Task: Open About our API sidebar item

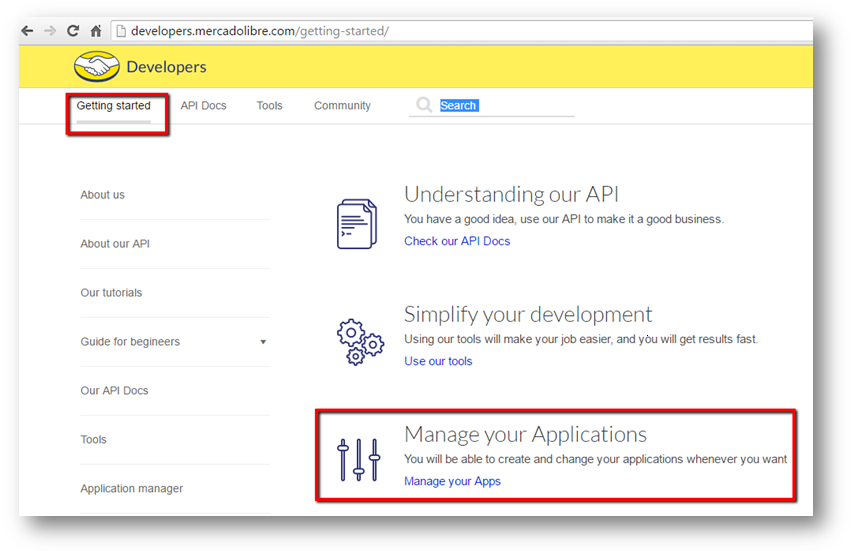Action: tap(115, 244)
